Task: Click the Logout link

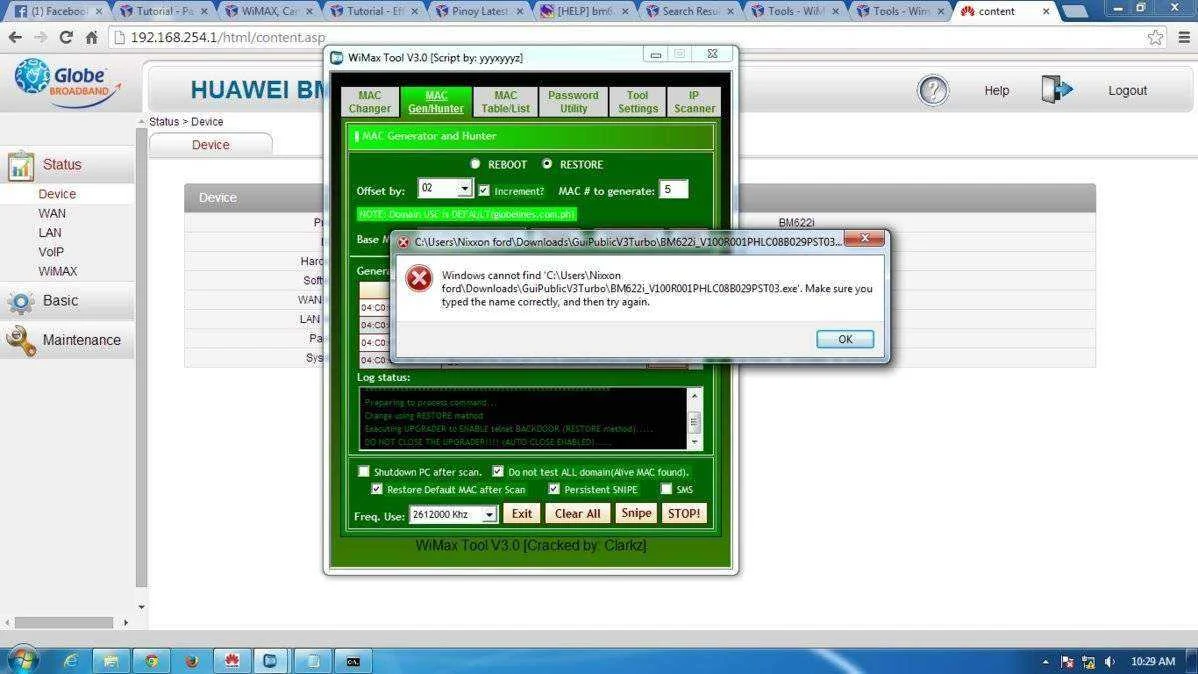Action: pos(1127,90)
